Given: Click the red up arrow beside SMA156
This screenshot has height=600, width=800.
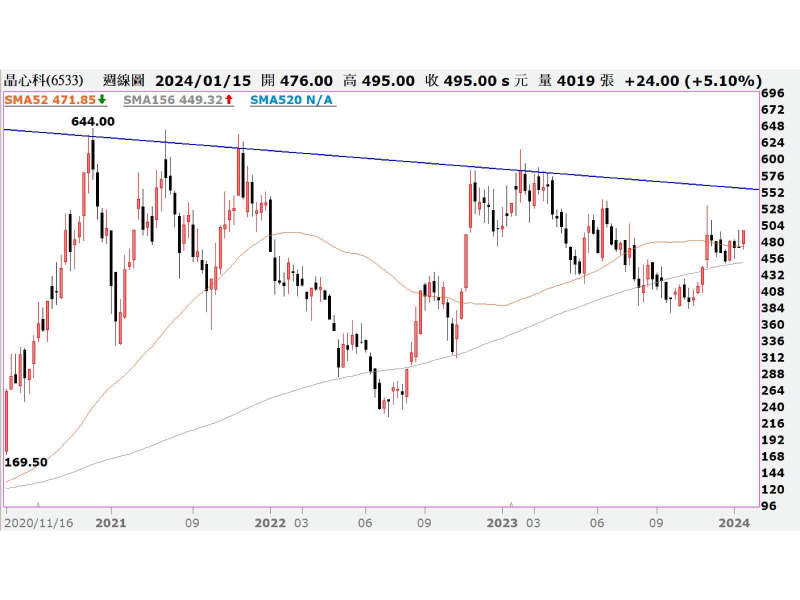Looking at the screenshot, I should click(x=228, y=100).
